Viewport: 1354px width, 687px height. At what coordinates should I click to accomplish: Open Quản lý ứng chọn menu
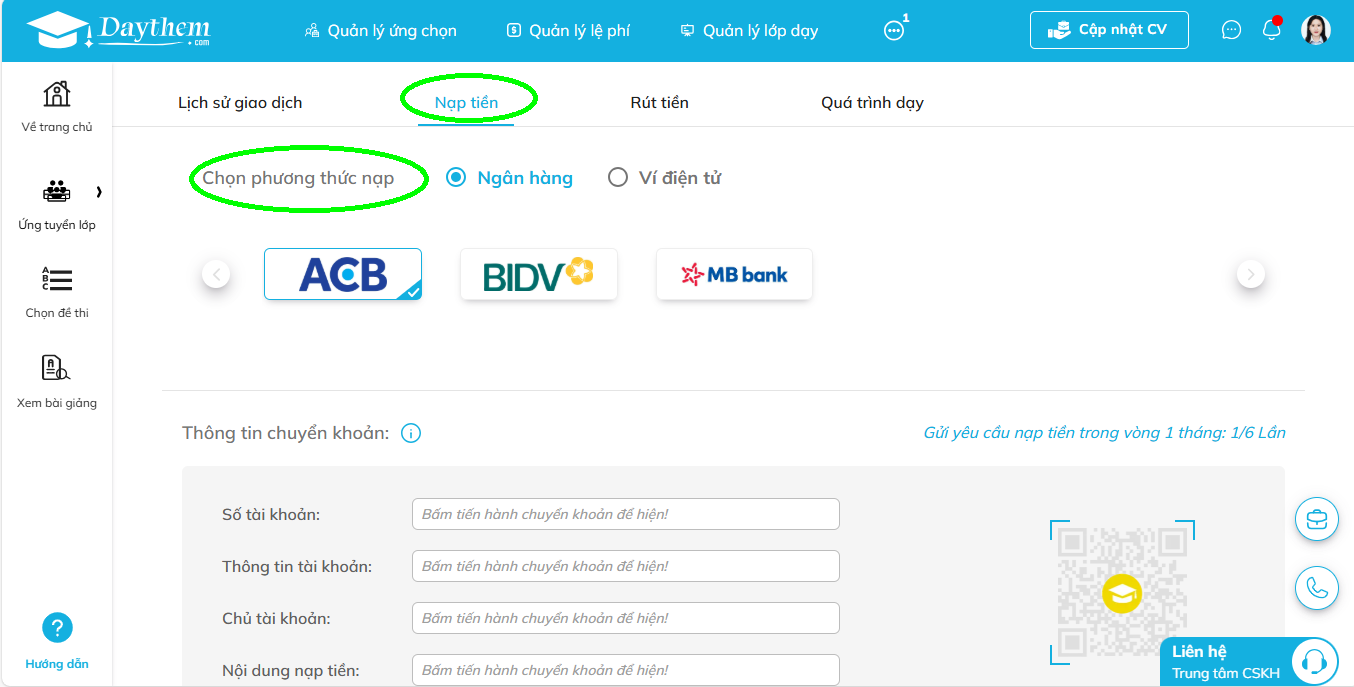click(x=380, y=31)
